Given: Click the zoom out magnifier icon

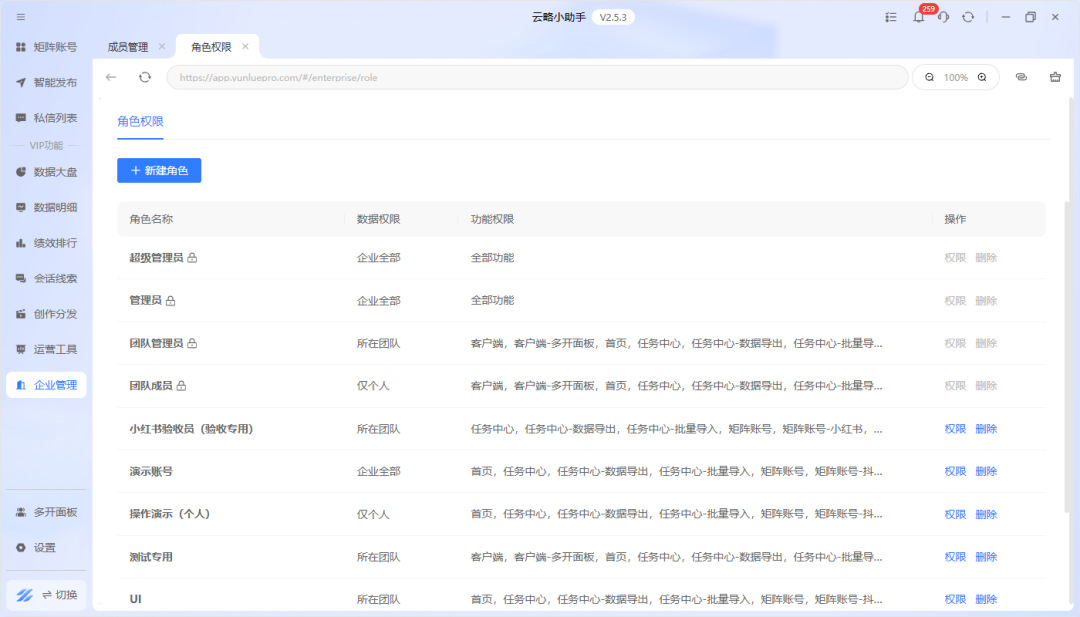Looking at the screenshot, I should point(929,77).
